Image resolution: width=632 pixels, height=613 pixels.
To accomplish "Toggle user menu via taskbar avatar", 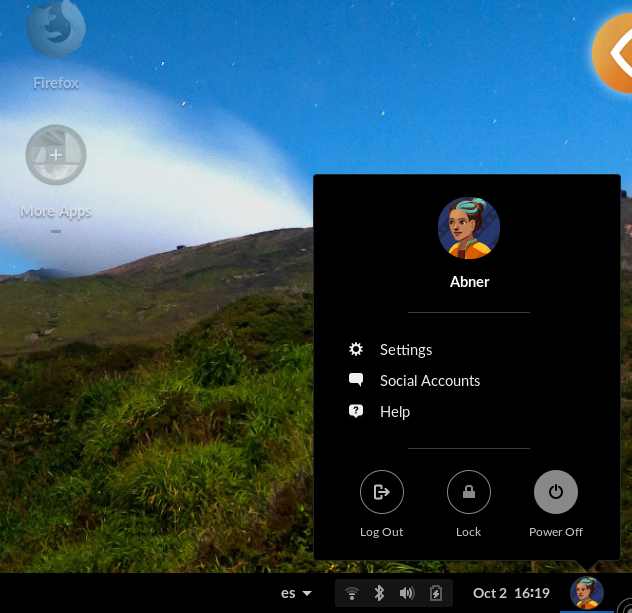I will tap(587, 592).
